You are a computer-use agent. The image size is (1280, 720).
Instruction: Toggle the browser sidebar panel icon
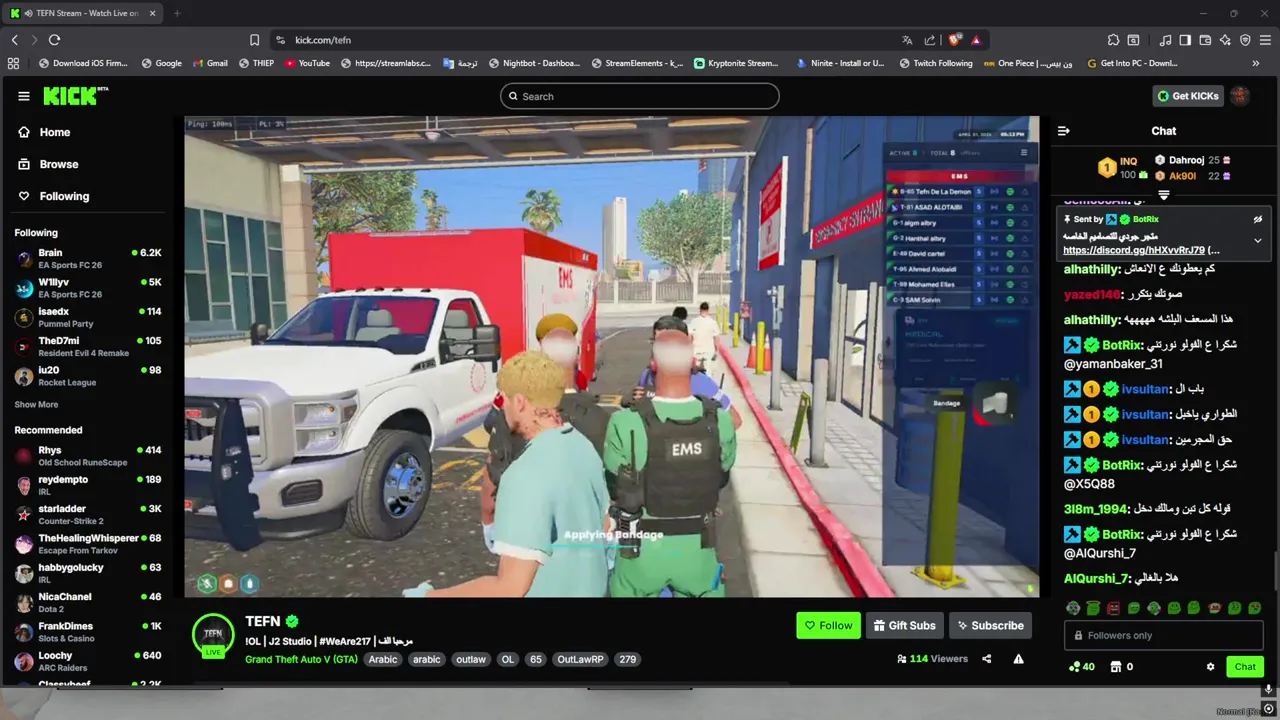tap(1185, 40)
